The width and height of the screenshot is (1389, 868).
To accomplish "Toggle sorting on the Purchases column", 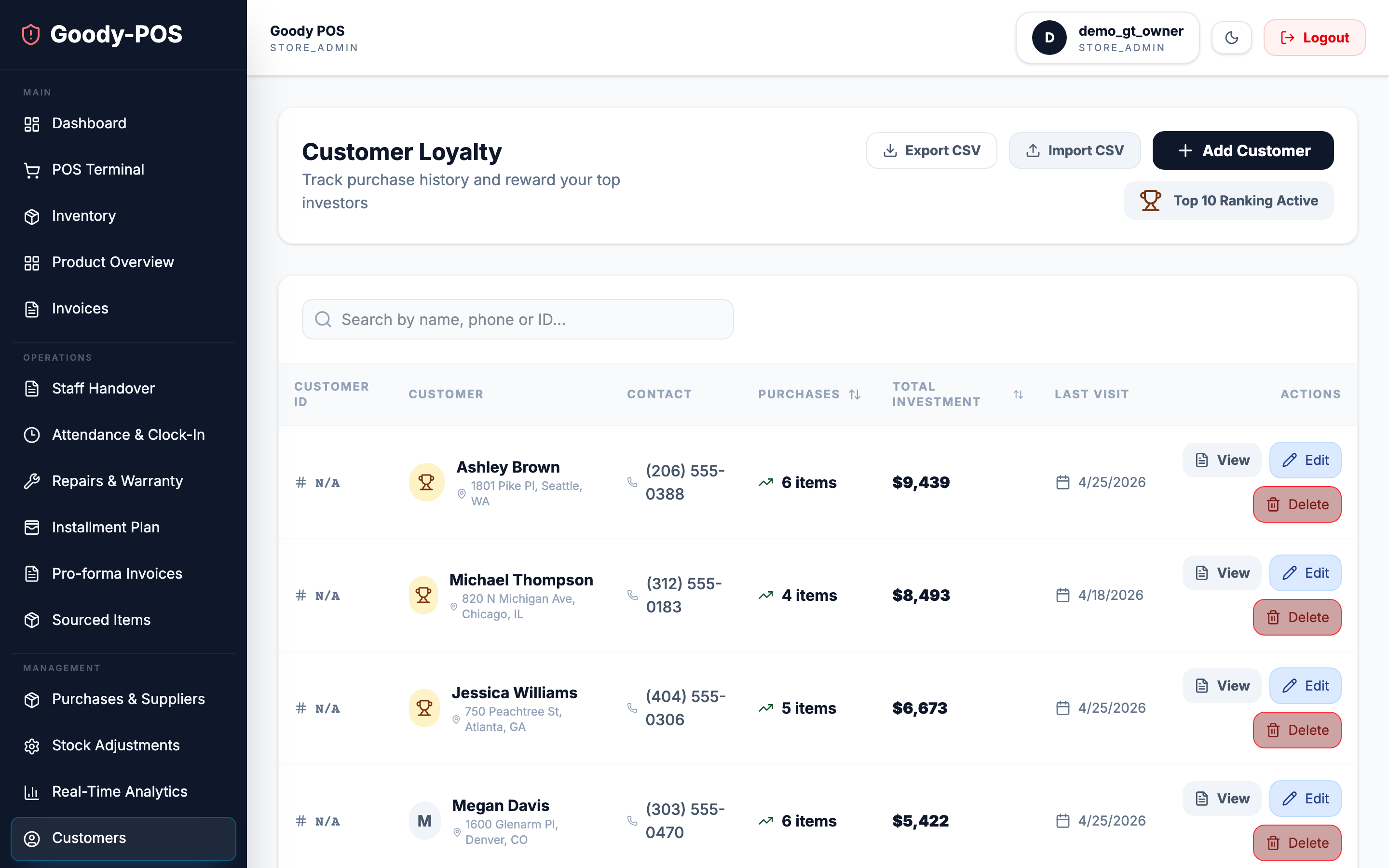I will (x=854, y=394).
